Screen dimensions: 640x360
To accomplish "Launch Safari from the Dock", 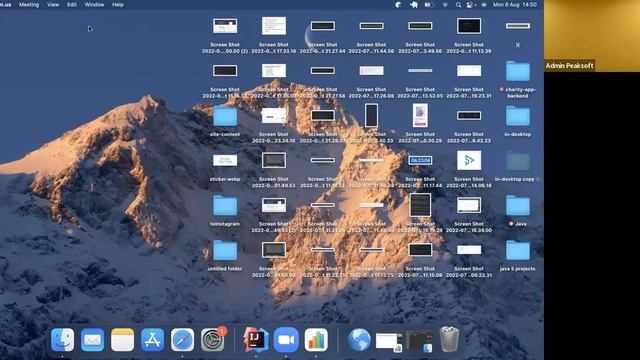I will [x=182, y=340].
